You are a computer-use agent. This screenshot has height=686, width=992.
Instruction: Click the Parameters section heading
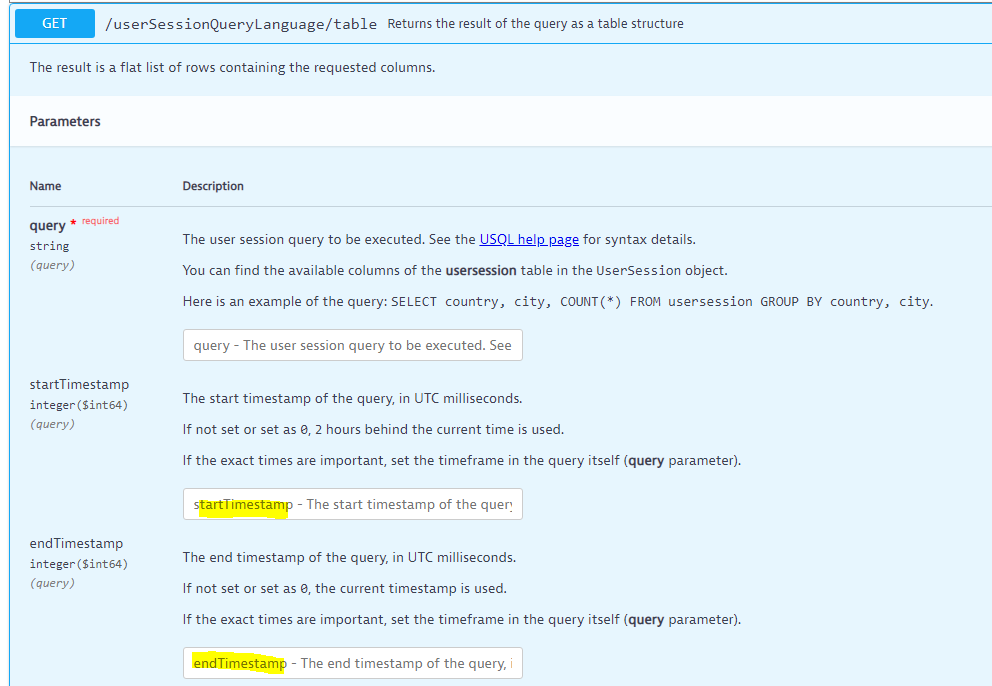(x=65, y=121)
